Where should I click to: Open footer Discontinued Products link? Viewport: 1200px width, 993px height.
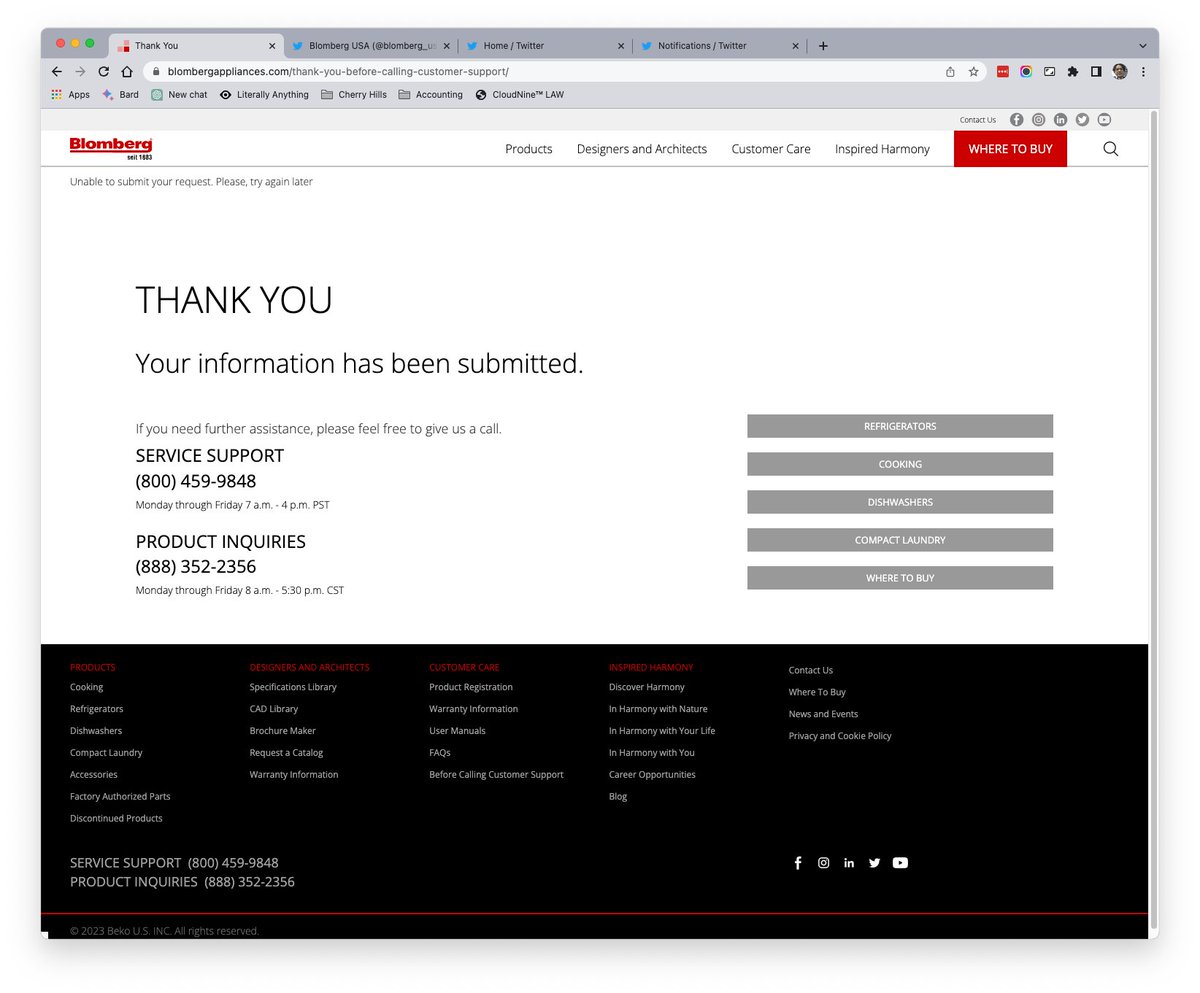(116, 819)
